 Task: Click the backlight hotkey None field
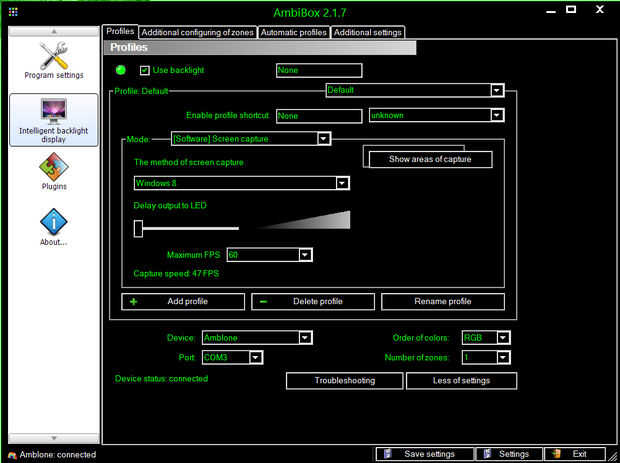(x=319, y=70)
